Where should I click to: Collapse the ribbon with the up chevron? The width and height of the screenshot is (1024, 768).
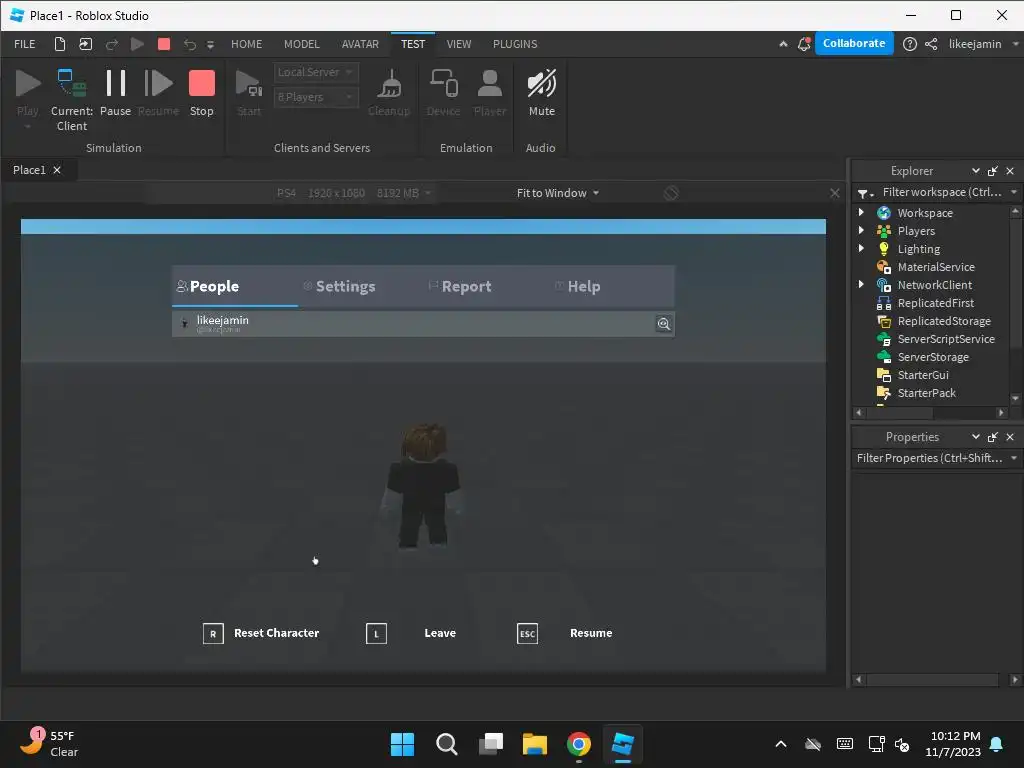pyautogui.click(x=783, y=44)
